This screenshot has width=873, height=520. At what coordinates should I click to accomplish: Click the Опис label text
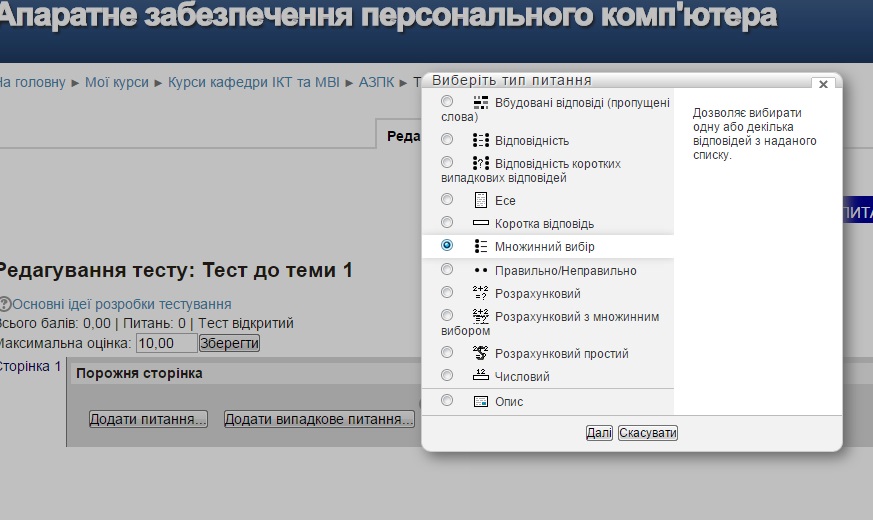pyautogui.click(x=509, y=402)
